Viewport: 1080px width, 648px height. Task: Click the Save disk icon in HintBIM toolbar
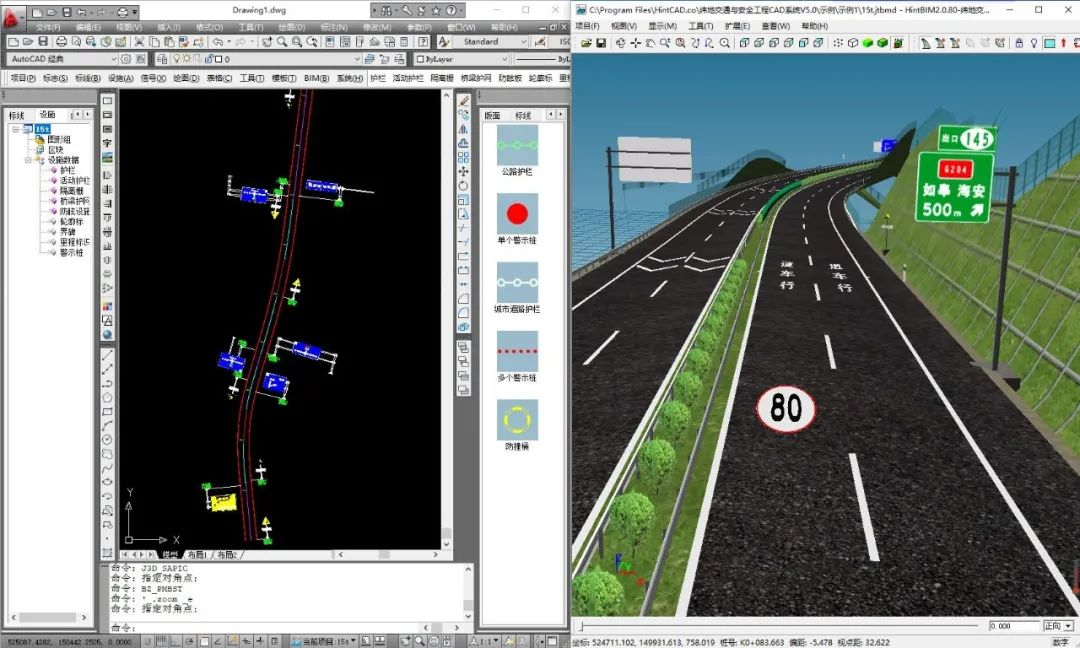601,43
